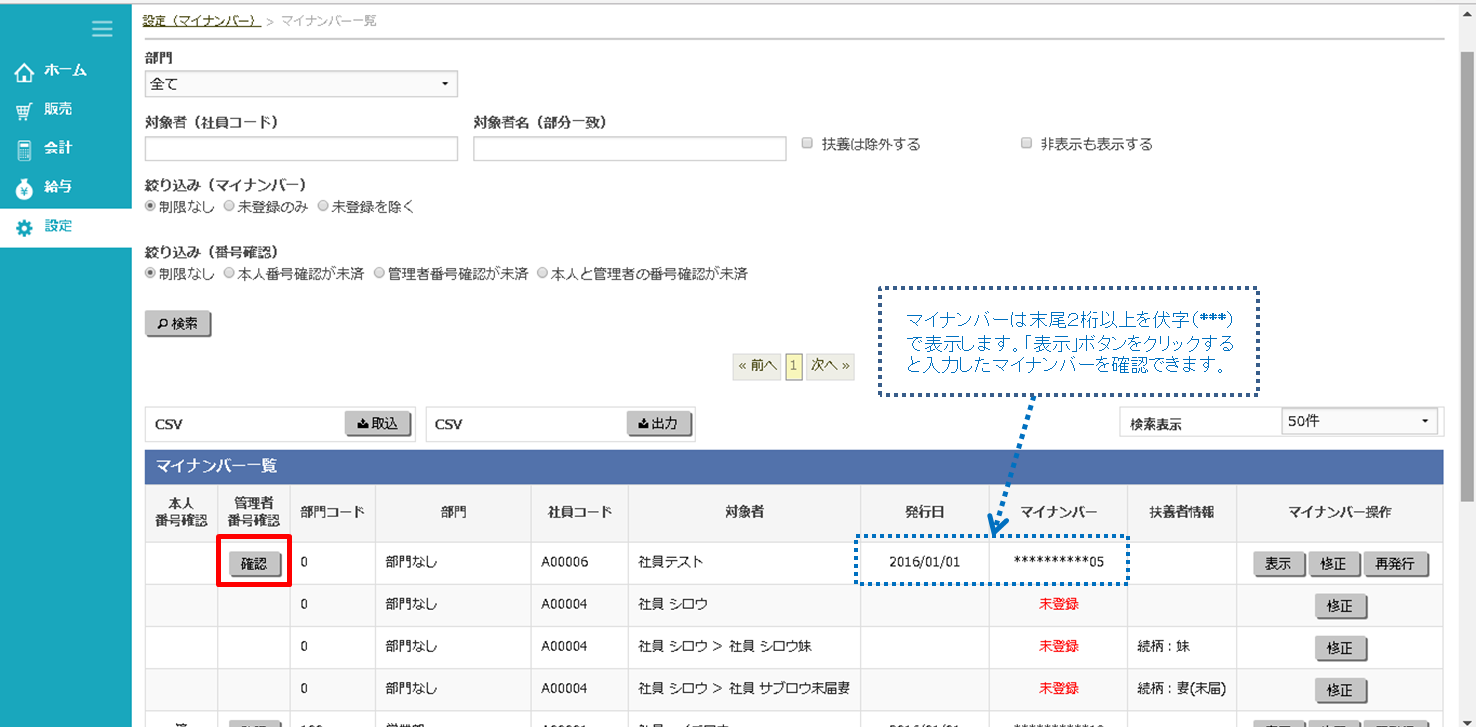Click 表示 button for 社員テスト row
The width and height of the screenshot is (1476, 727).
(x=1278, y=564)
